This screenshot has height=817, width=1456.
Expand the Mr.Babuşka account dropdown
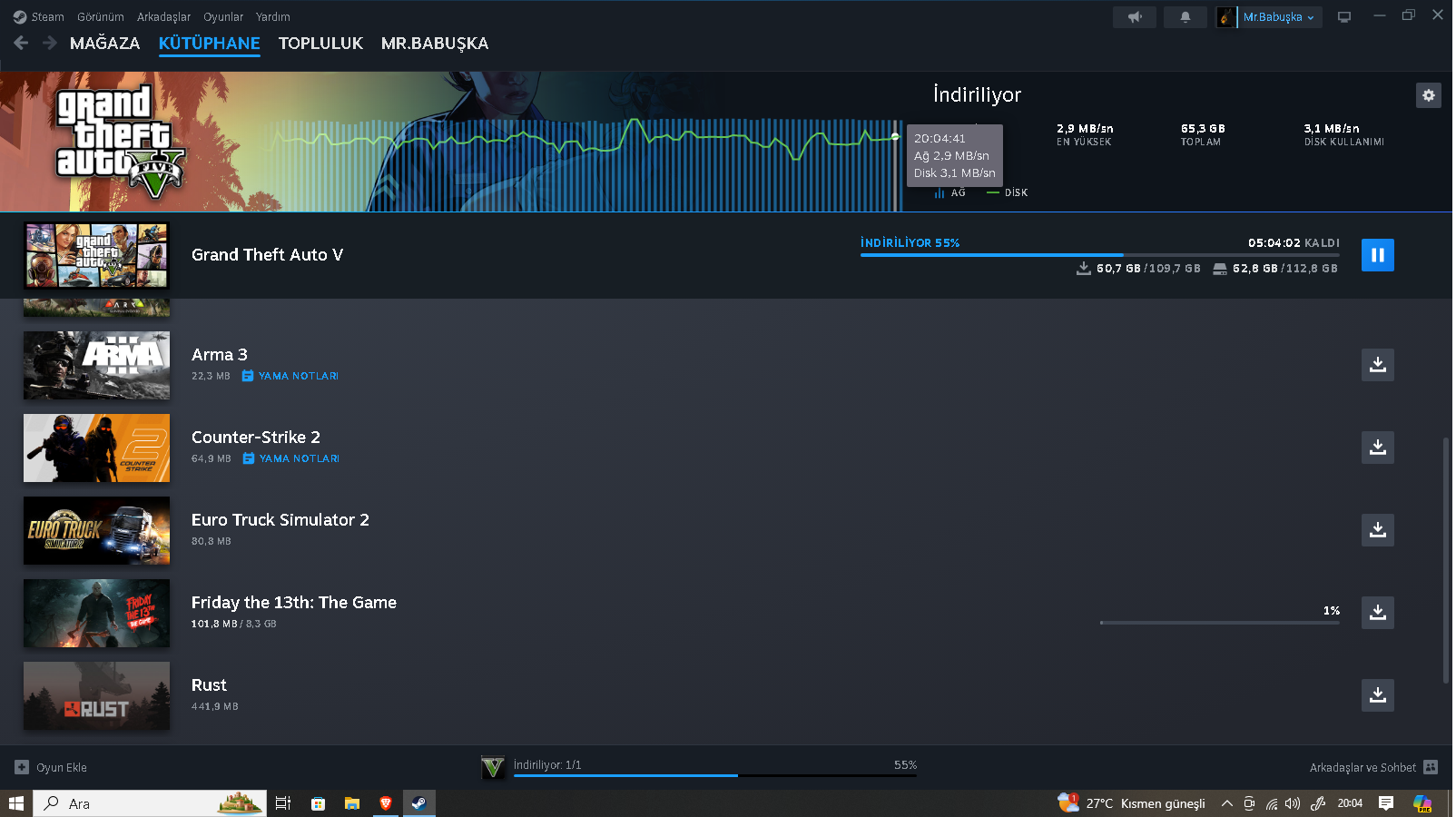pos(1279,17)
